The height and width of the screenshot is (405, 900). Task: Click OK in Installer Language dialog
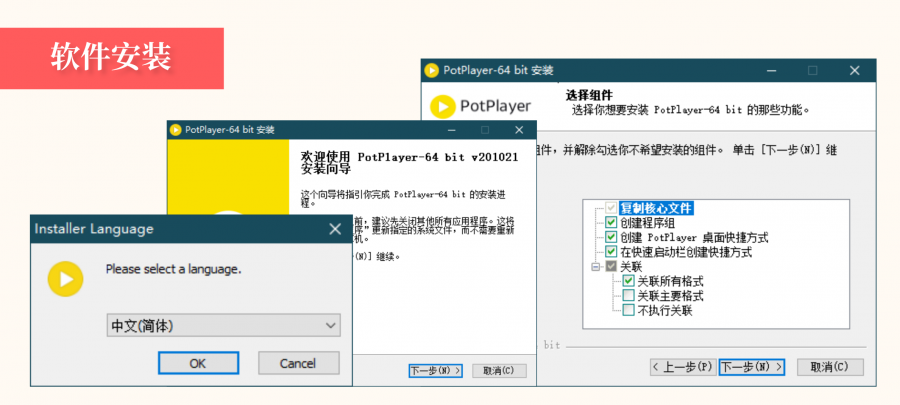pyautogui.click(x=198, y=363)
